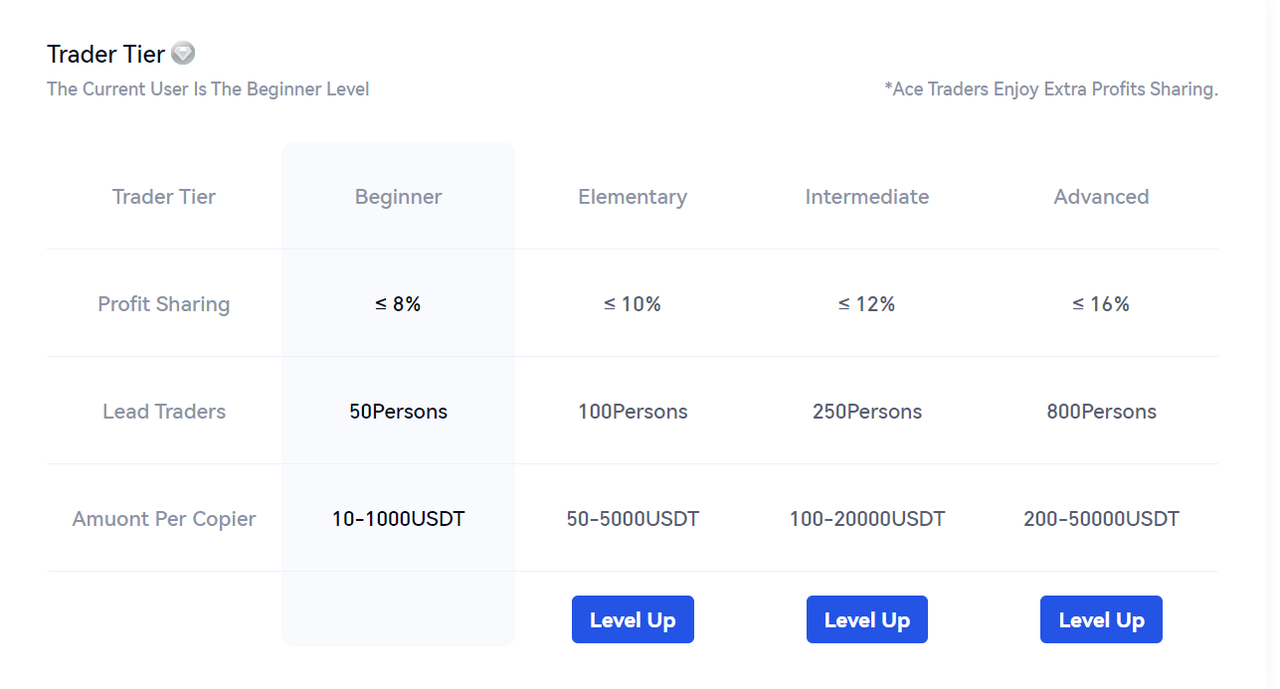Viewport: 1280px width, 689px height.
Task: Click the Profit Sharing row label
Action: (164, 304)
